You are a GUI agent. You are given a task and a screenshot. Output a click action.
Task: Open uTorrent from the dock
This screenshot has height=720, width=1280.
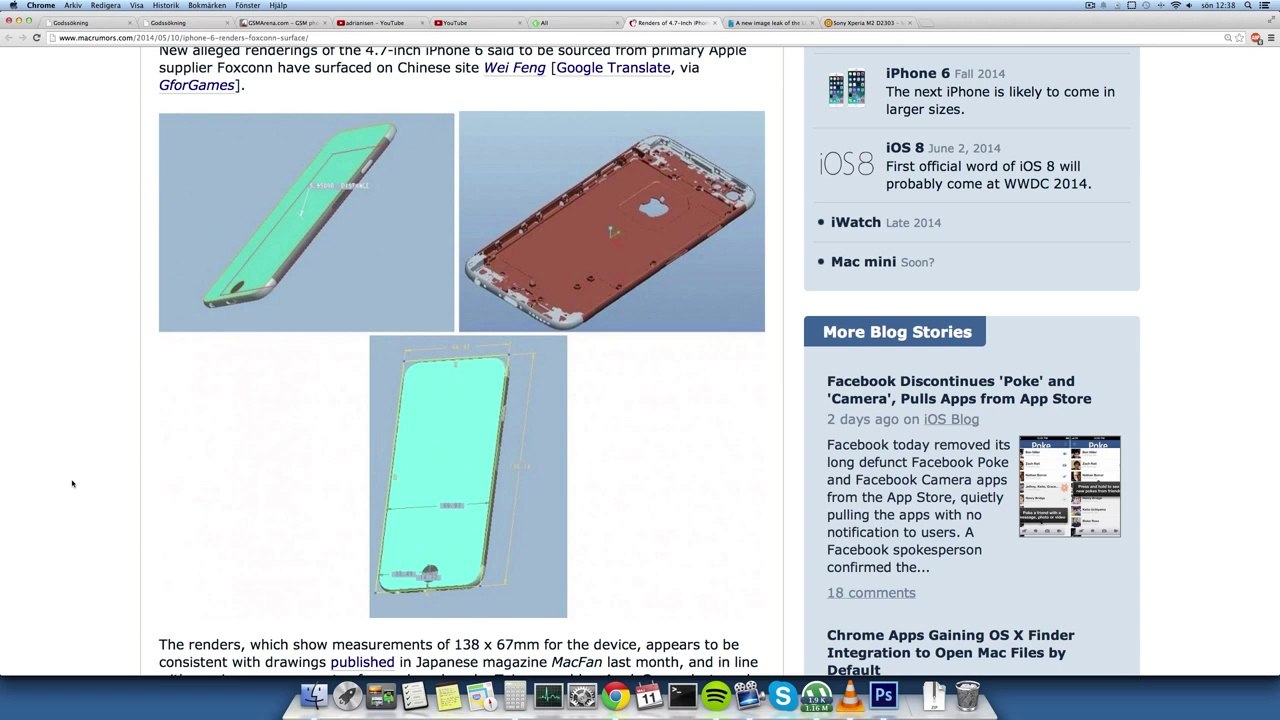[817, 695]
